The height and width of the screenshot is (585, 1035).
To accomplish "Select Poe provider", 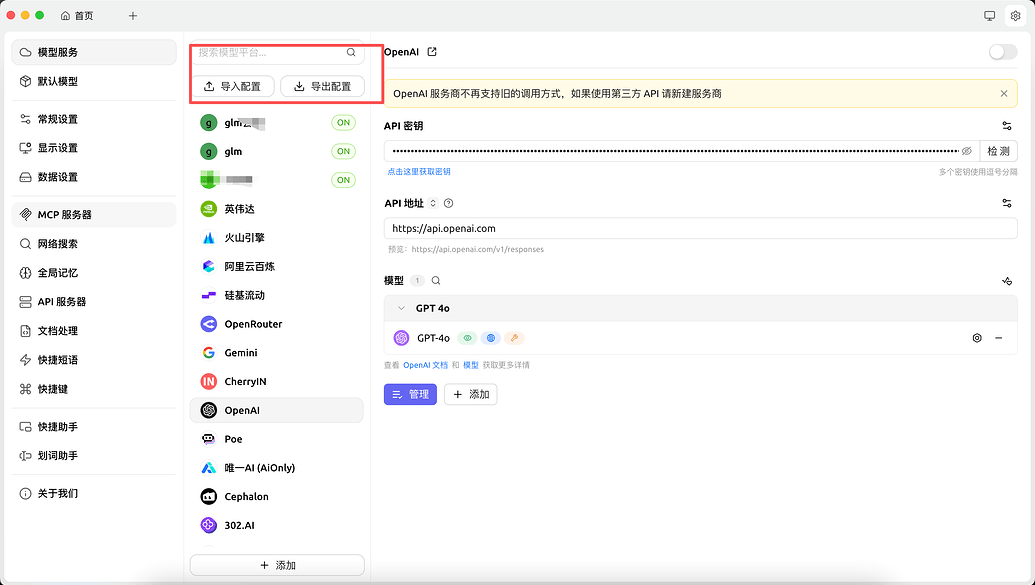I will point(277,439).
